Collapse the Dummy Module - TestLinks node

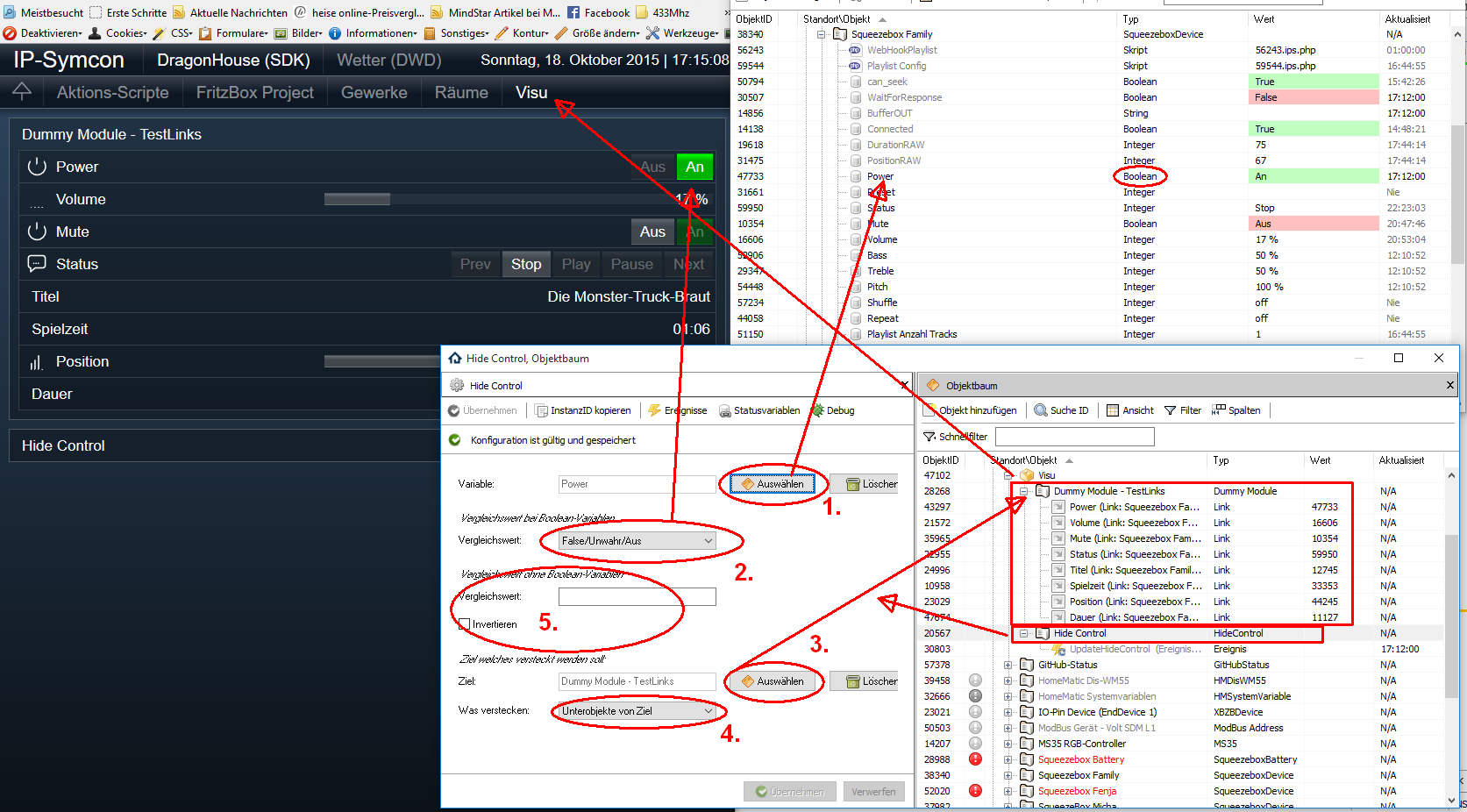[1023, 491]
